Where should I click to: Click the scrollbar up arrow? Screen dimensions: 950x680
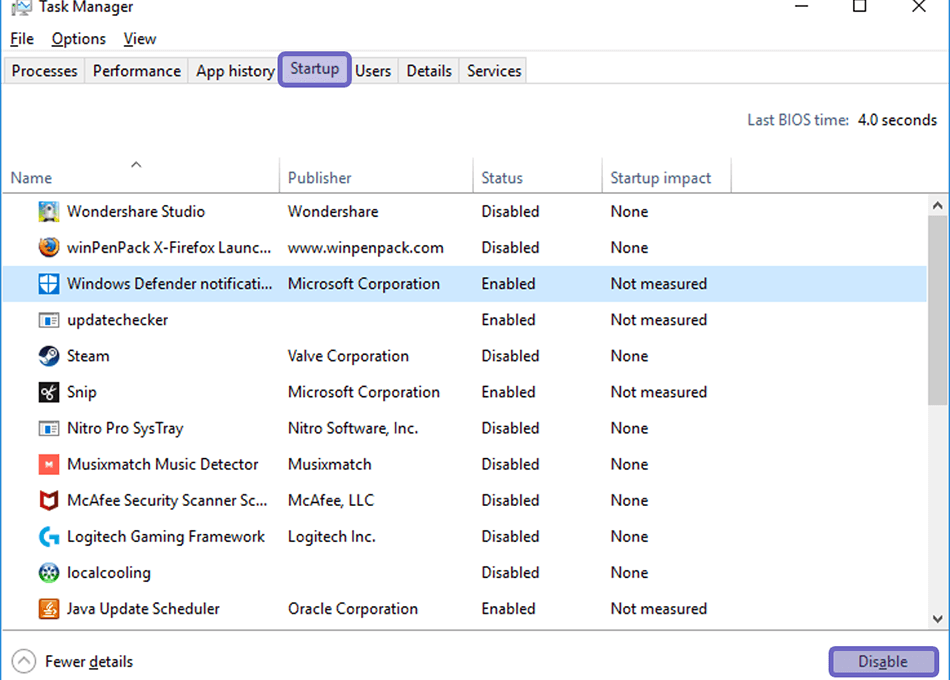(937, 206)
